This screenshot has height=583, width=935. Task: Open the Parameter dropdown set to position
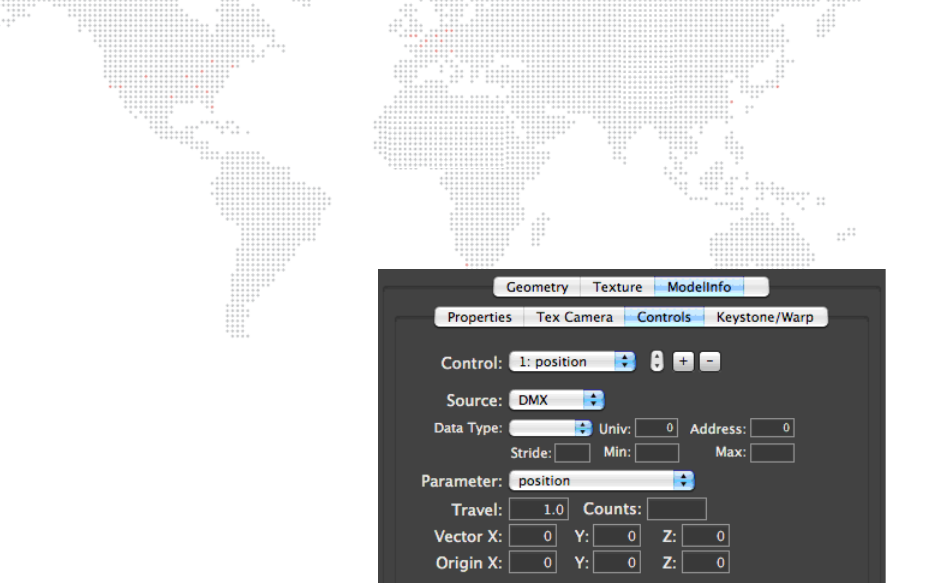click(x=601, y=480)
